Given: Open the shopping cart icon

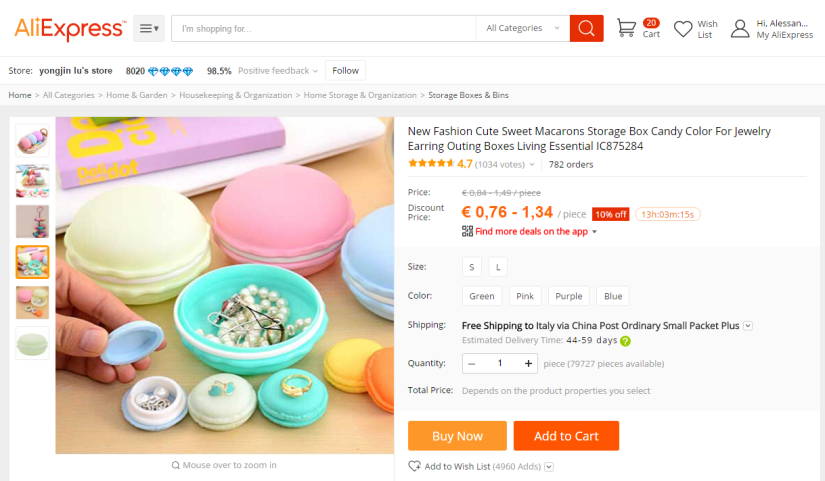Looking at the screenshot, I should point(626,28).
